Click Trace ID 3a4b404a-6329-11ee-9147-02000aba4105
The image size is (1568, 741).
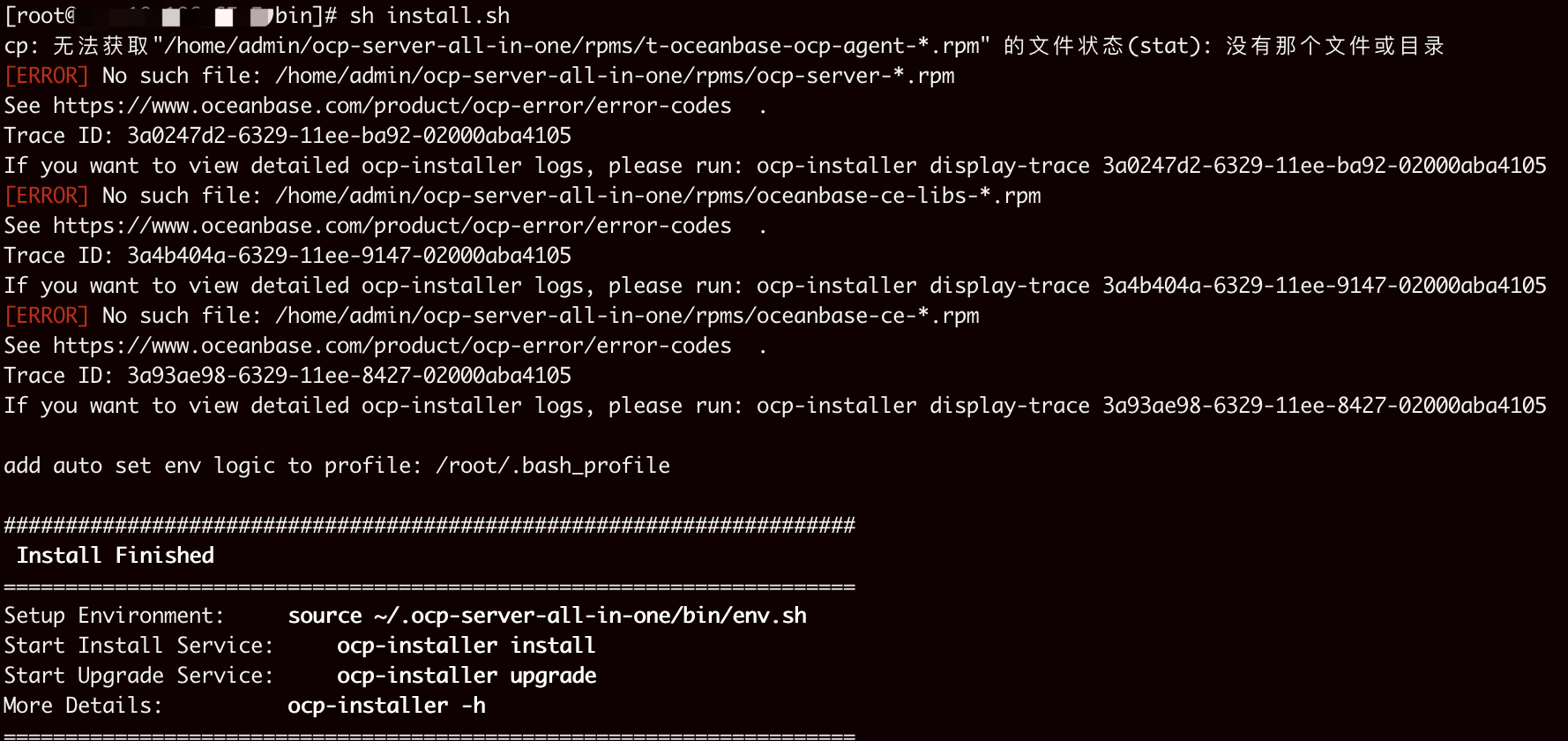coord(349,256)
